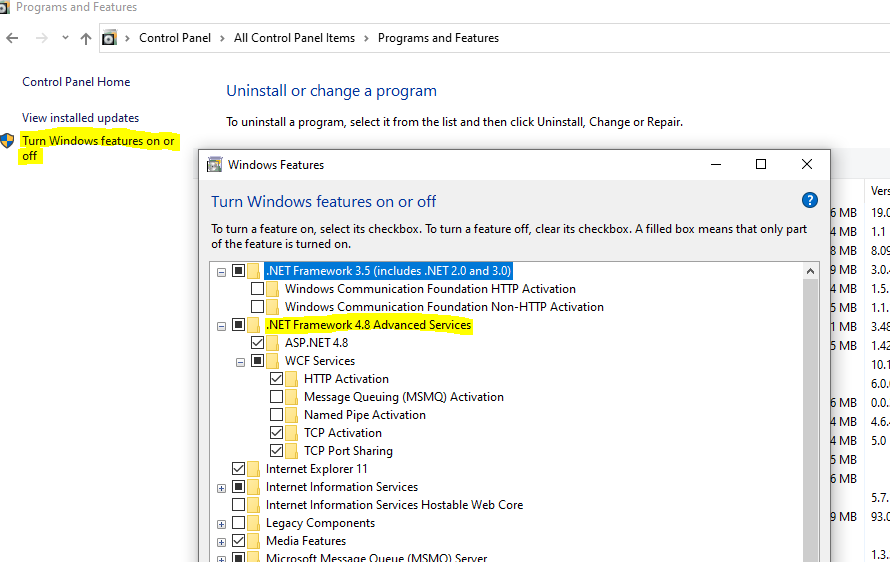Click the Back navigation arrow
Image resolution: width=890 pixels, height=562 pixels.
[x=12, y=38]
